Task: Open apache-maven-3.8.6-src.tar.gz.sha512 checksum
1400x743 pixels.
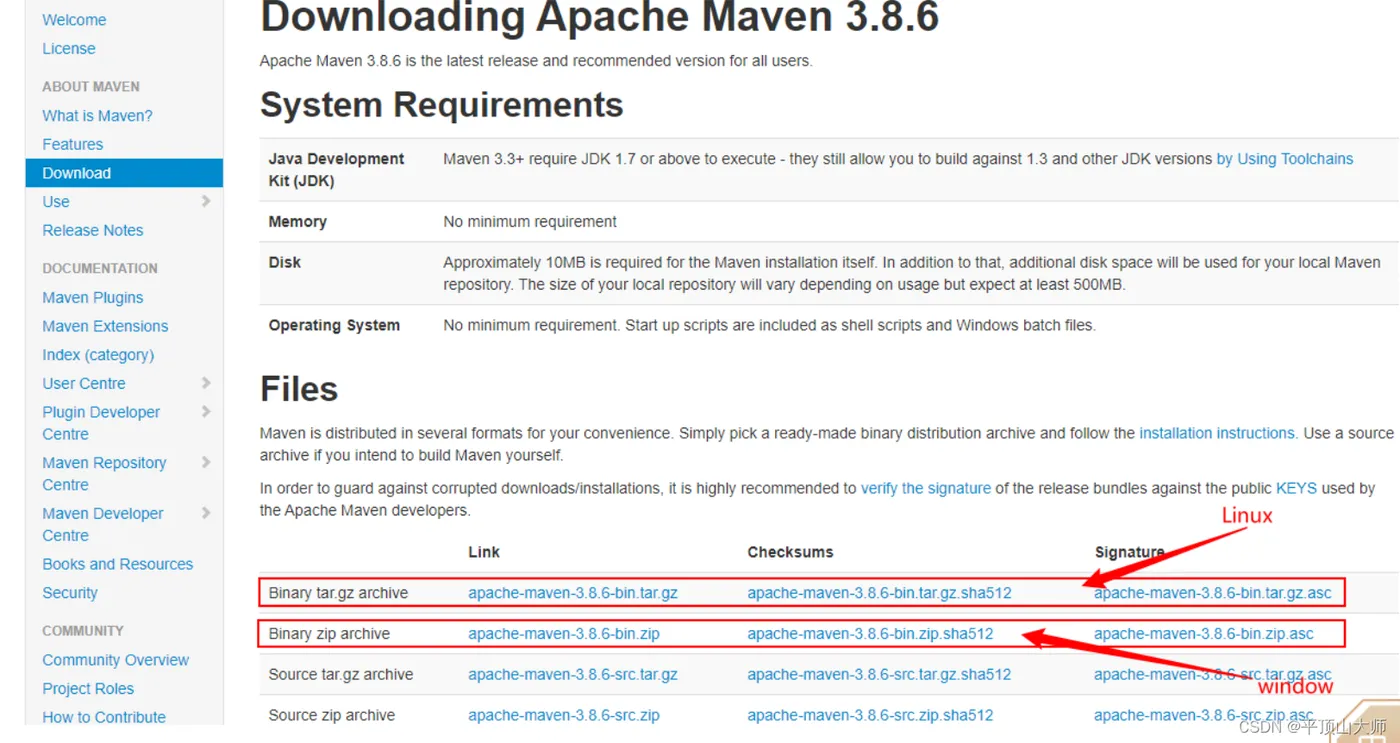Action: click(x=880, y=675)
